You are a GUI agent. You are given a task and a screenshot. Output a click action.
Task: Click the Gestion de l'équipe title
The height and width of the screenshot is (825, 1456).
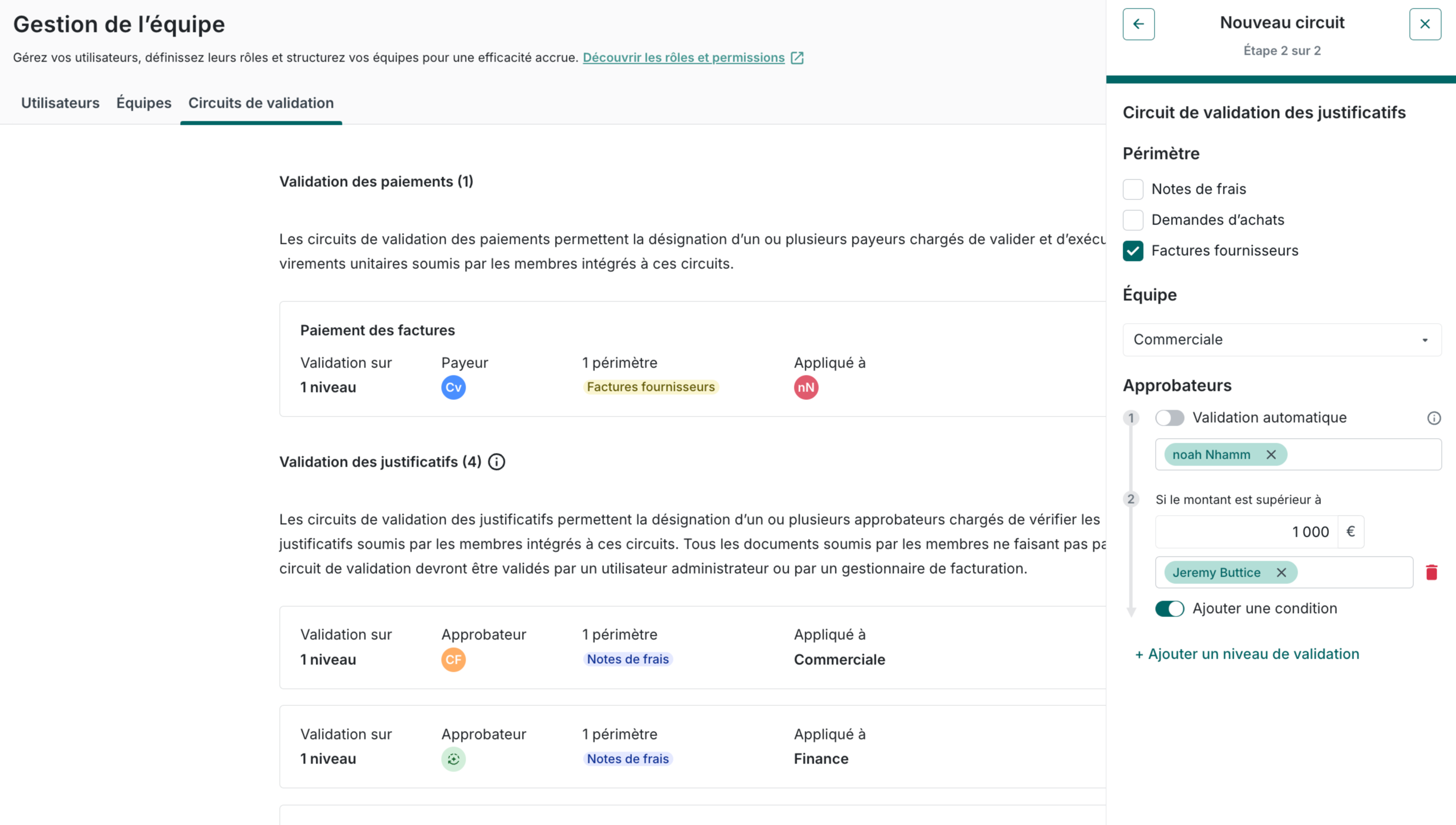119,24
